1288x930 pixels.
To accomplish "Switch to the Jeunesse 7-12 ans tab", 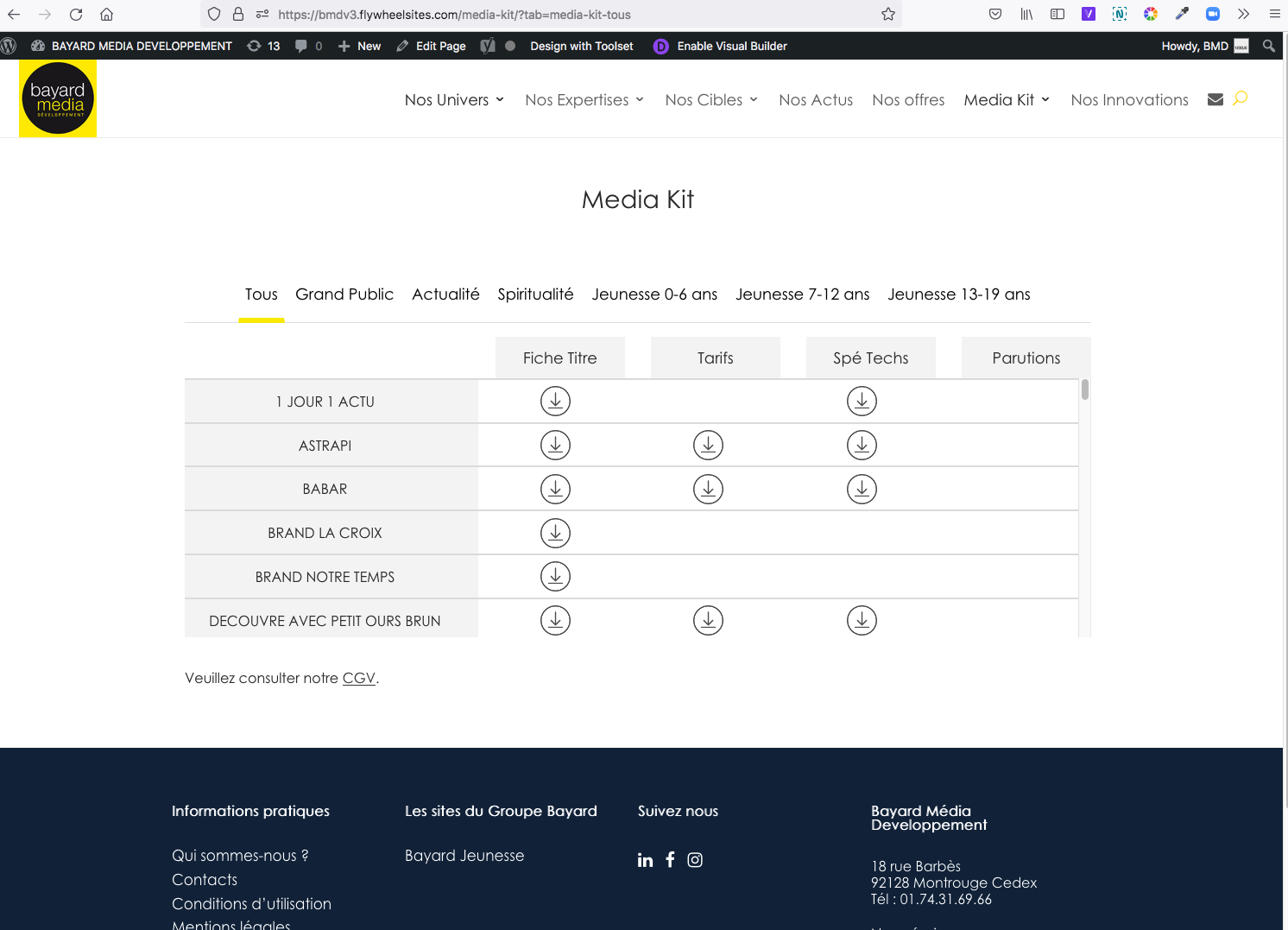I will click(802, 294).
